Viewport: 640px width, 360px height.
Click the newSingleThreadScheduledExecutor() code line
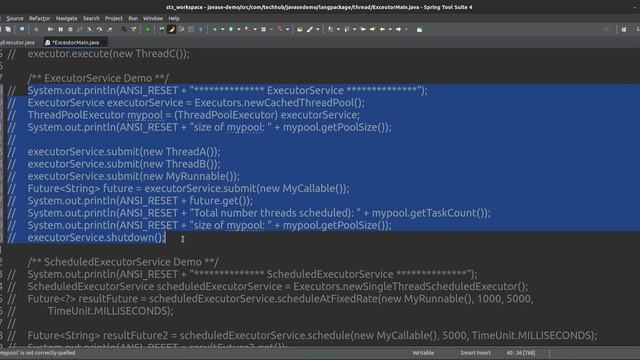pos(278,286)
